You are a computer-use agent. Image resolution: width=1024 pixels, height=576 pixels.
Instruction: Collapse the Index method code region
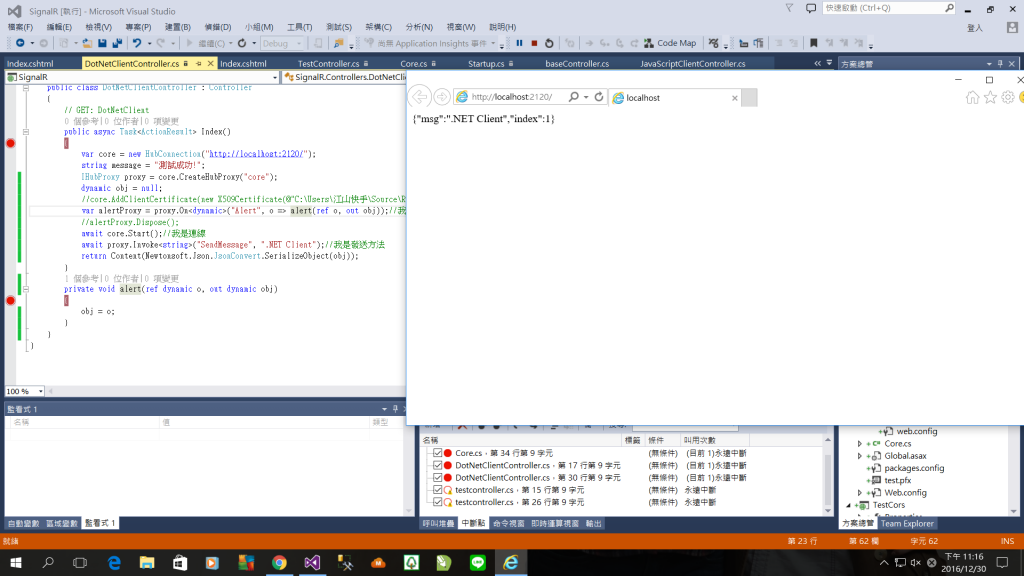pyautogui.click(x=26, y=132)
